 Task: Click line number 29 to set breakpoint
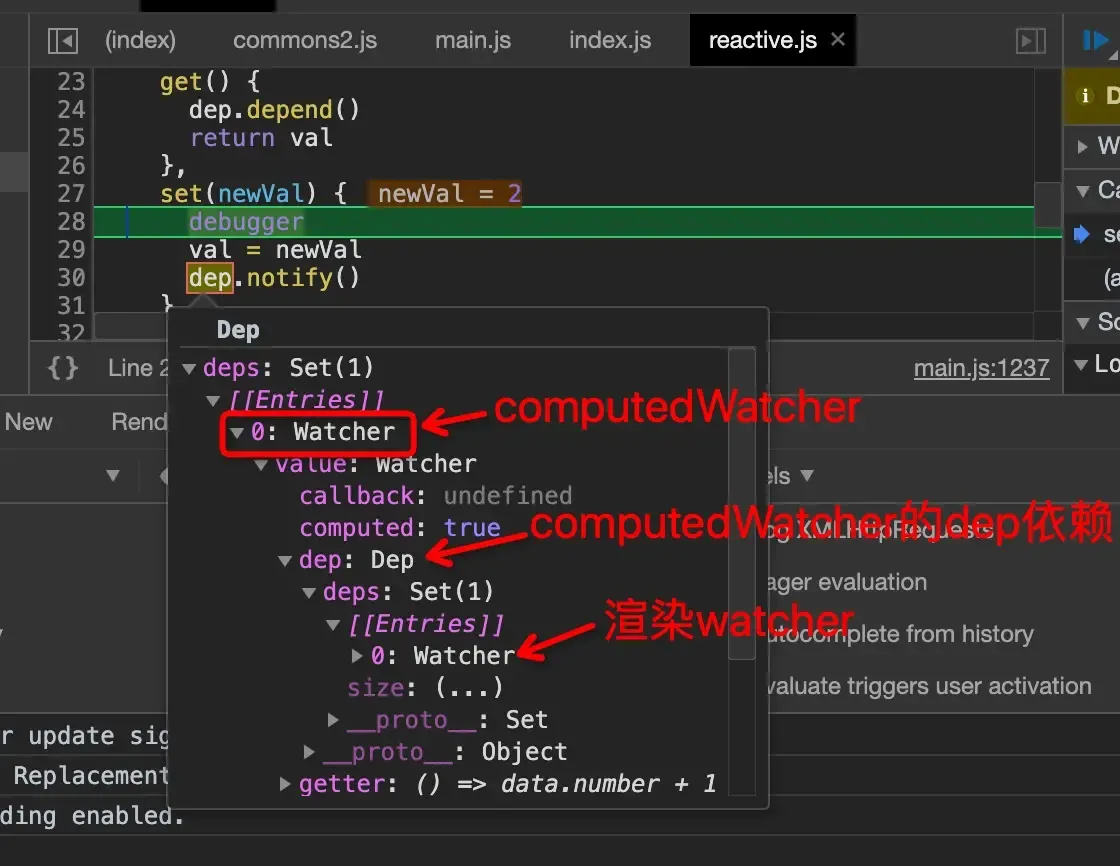71,249
